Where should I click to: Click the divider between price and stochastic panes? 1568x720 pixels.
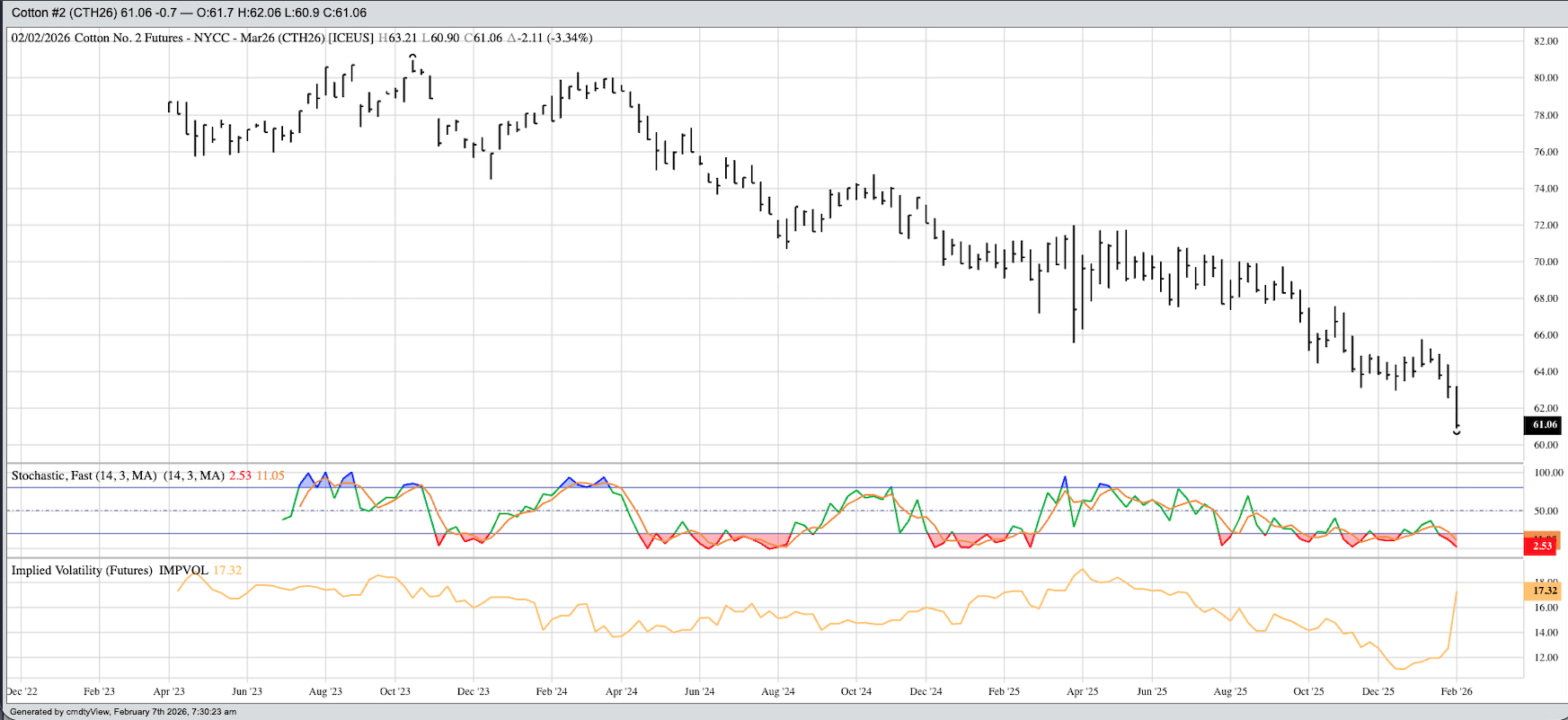click(x=764, y=464)
